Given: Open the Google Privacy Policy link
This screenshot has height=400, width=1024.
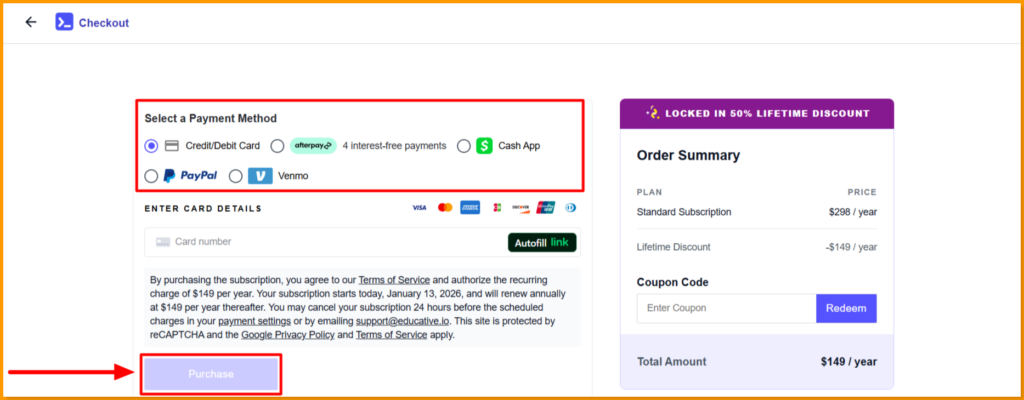Looking at the screenshot, I should 287,335.
